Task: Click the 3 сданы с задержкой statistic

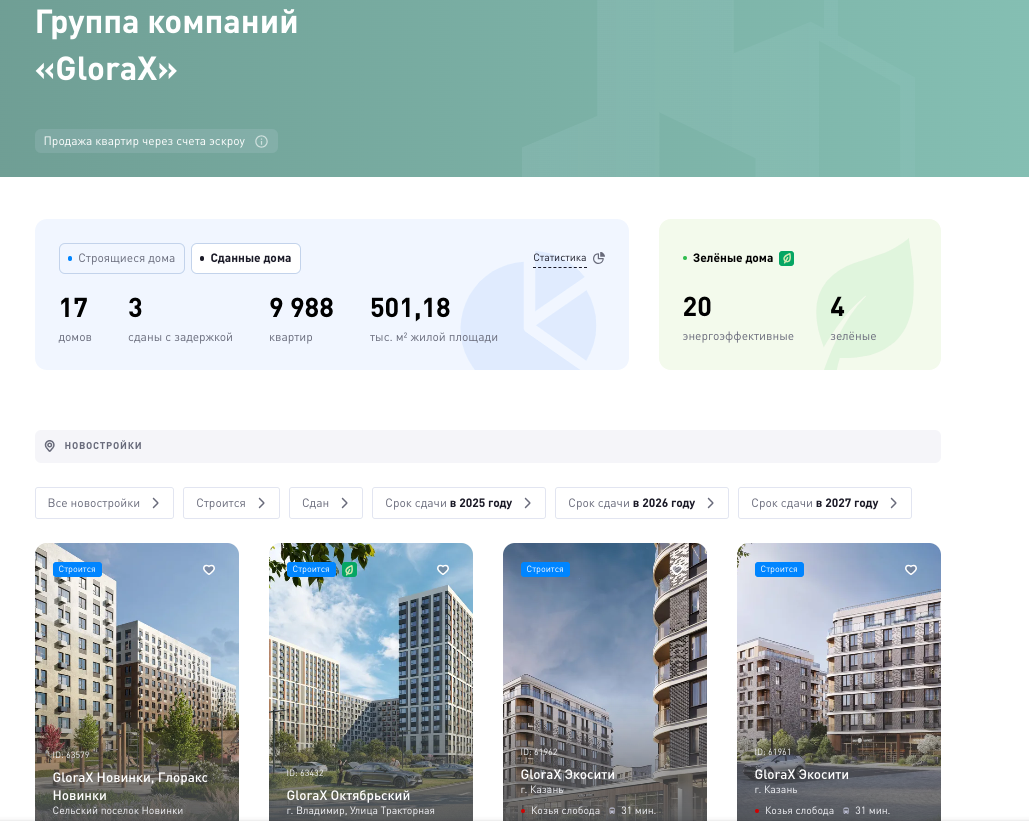Action: point(180,320)
